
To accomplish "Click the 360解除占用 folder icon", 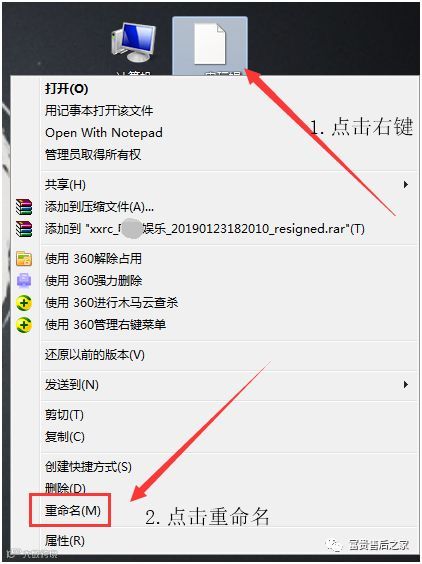I will 24,259.
